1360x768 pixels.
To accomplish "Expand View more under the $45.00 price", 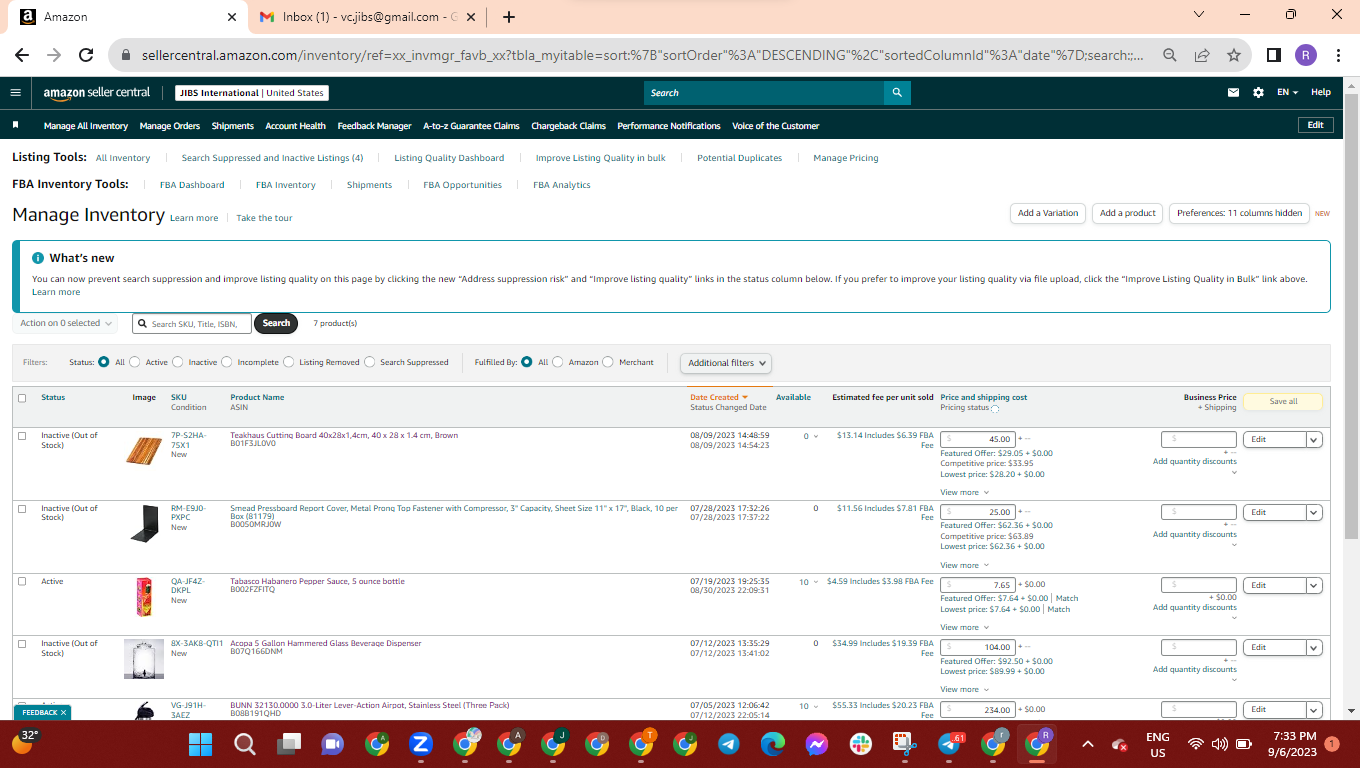I will point(964,492).
